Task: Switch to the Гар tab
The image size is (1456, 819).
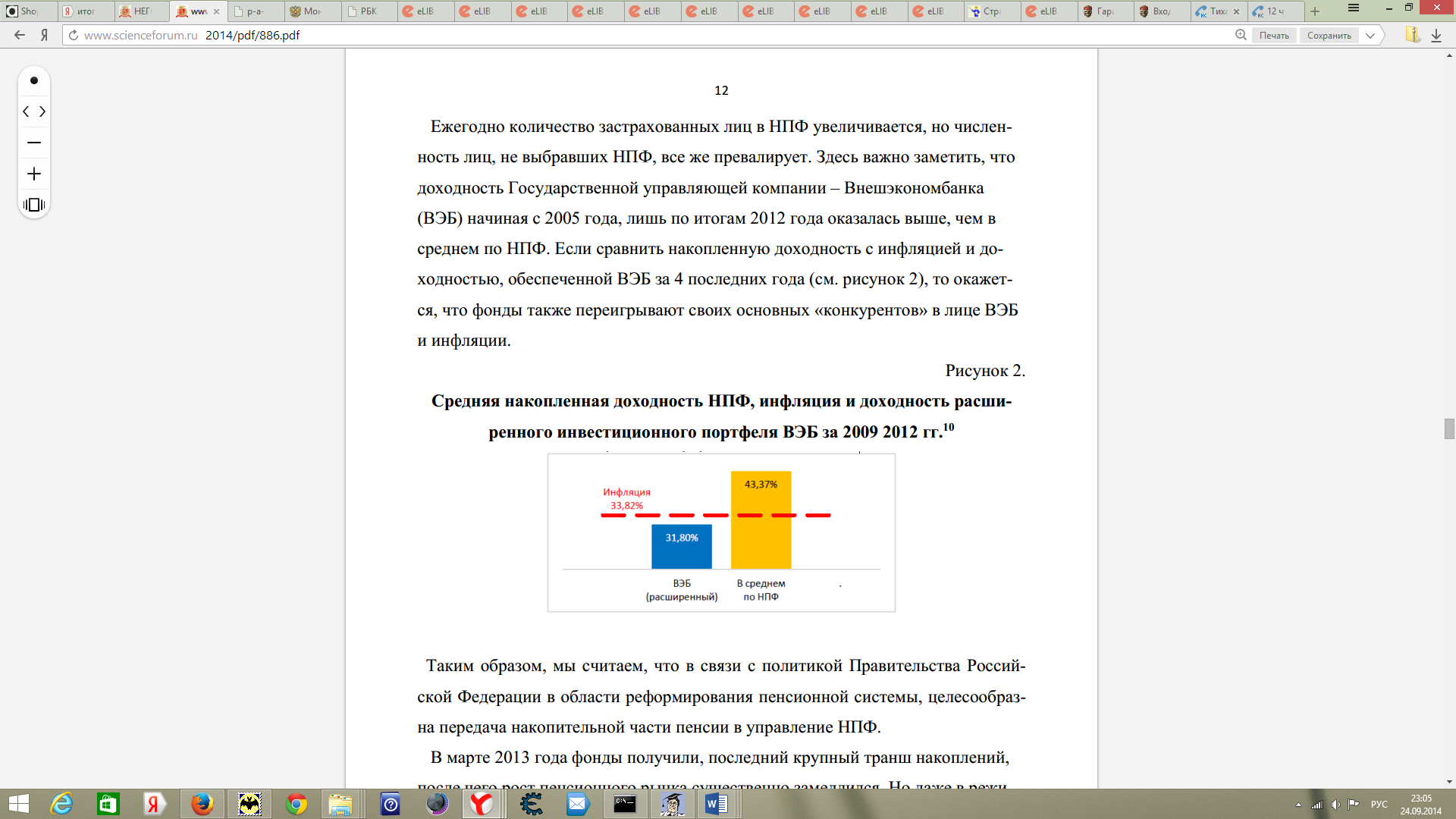Action: coord(1105,11)
